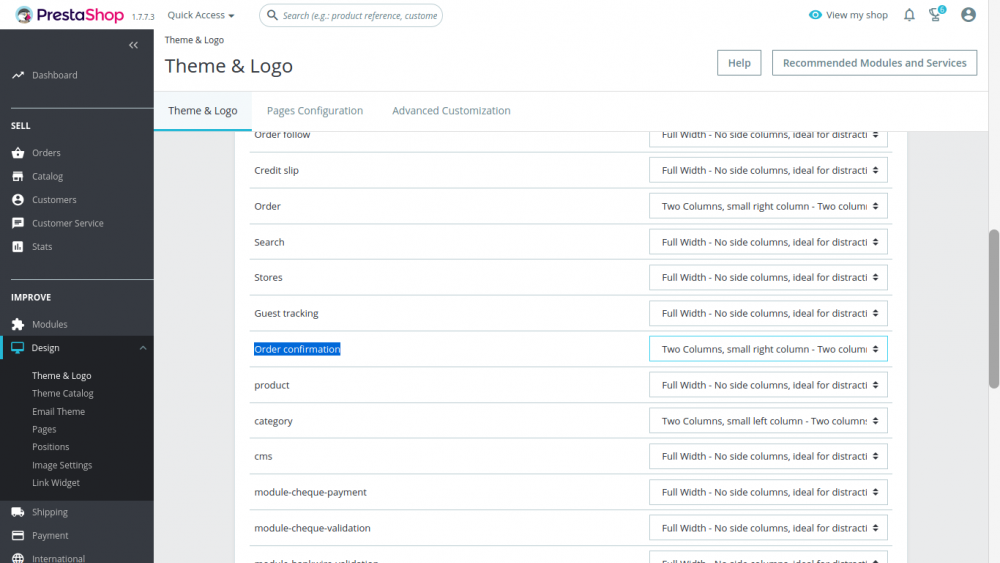This screenshot has height=563, width=1000.
Task: Collapse the sidebar with double chevron icon
Action: (x=133, y=45)
